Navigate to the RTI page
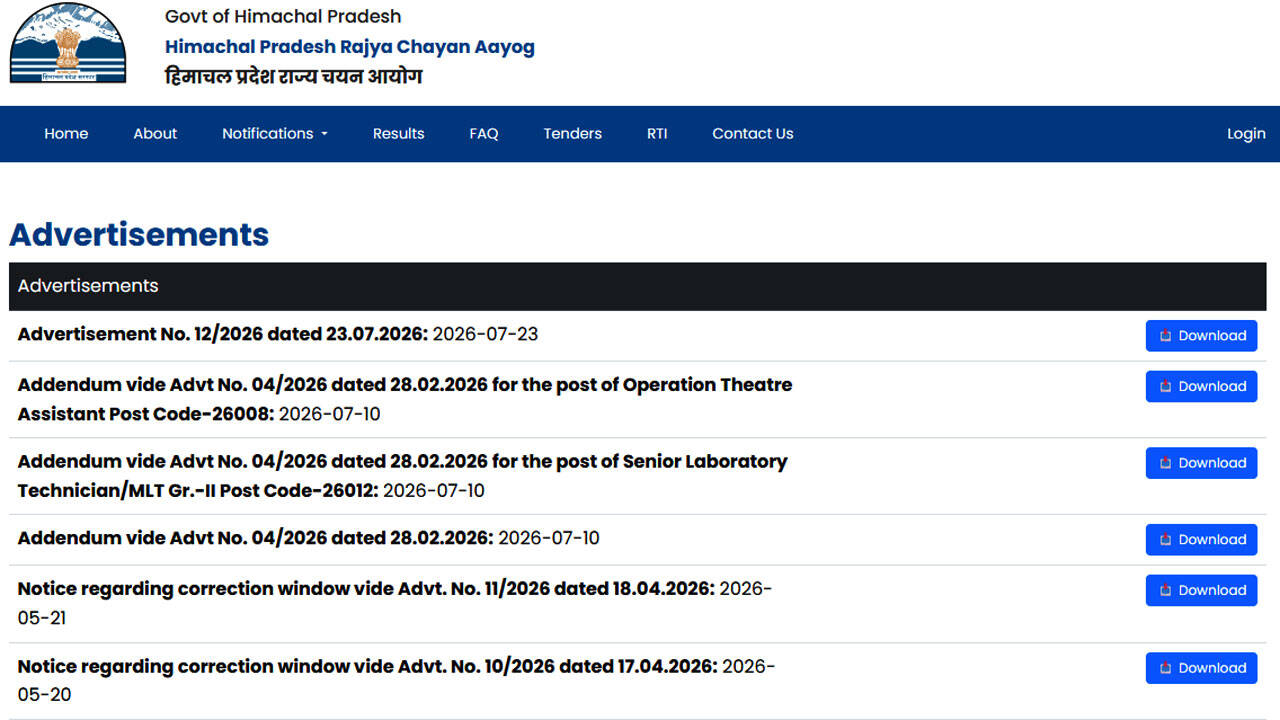This screenshot has height=720, width=1280. click(x=657, y=134)
